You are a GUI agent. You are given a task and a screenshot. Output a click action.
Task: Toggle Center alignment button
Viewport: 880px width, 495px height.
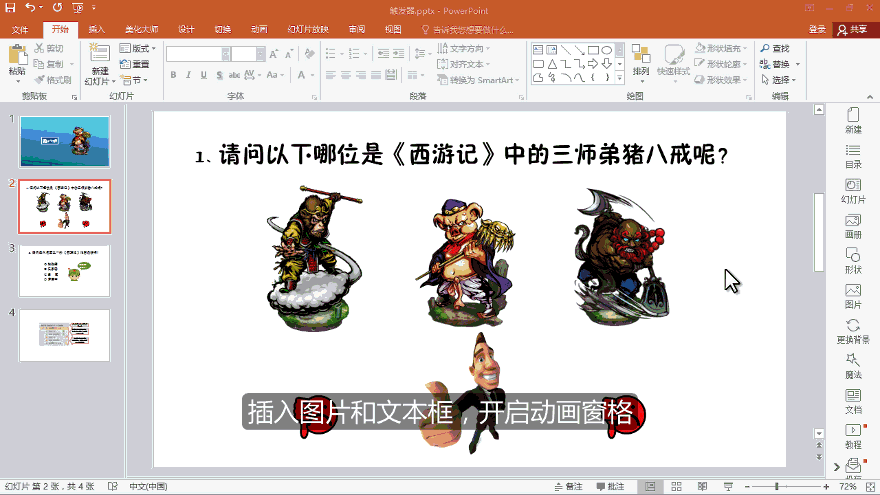tap(346, 75)
